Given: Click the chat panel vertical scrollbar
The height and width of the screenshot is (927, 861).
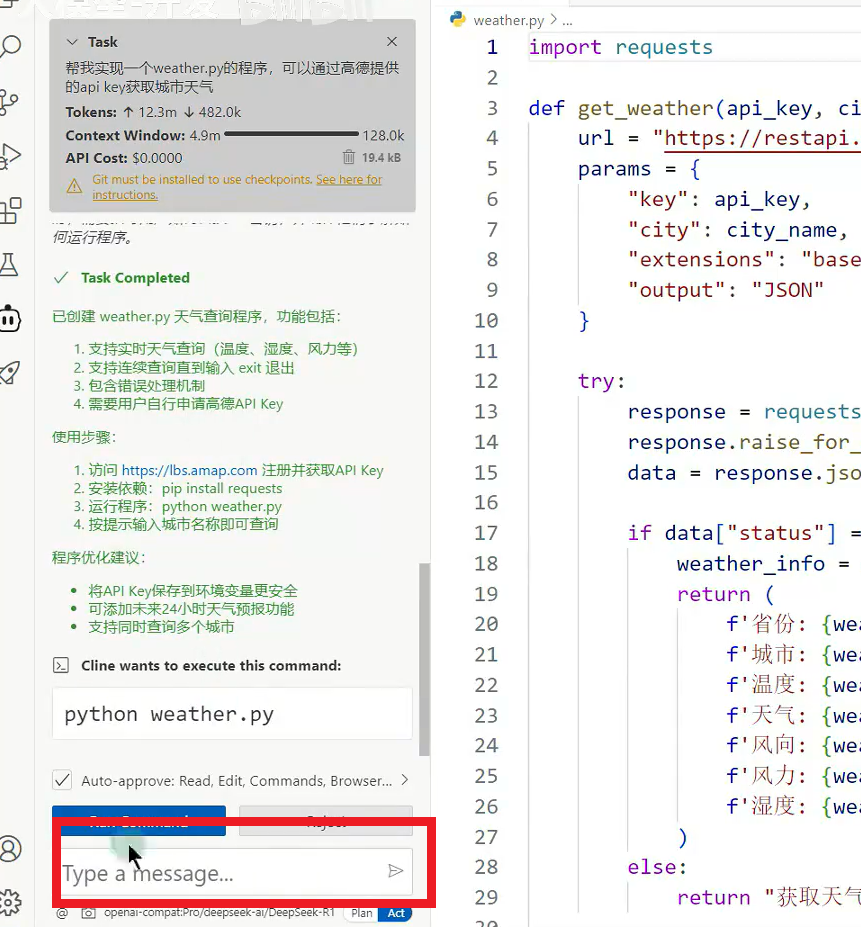Looking at the screenshot, I should click(x=424, y=659).
